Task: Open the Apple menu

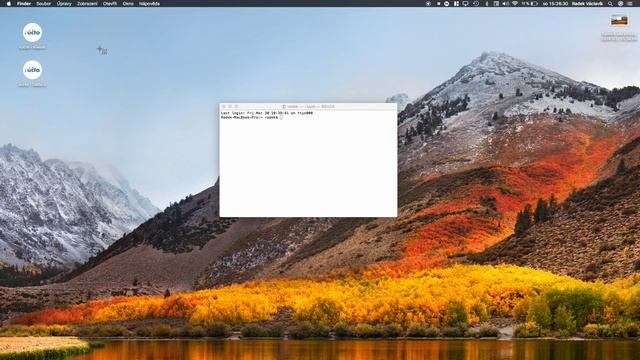Action: [x=9, y=4]
